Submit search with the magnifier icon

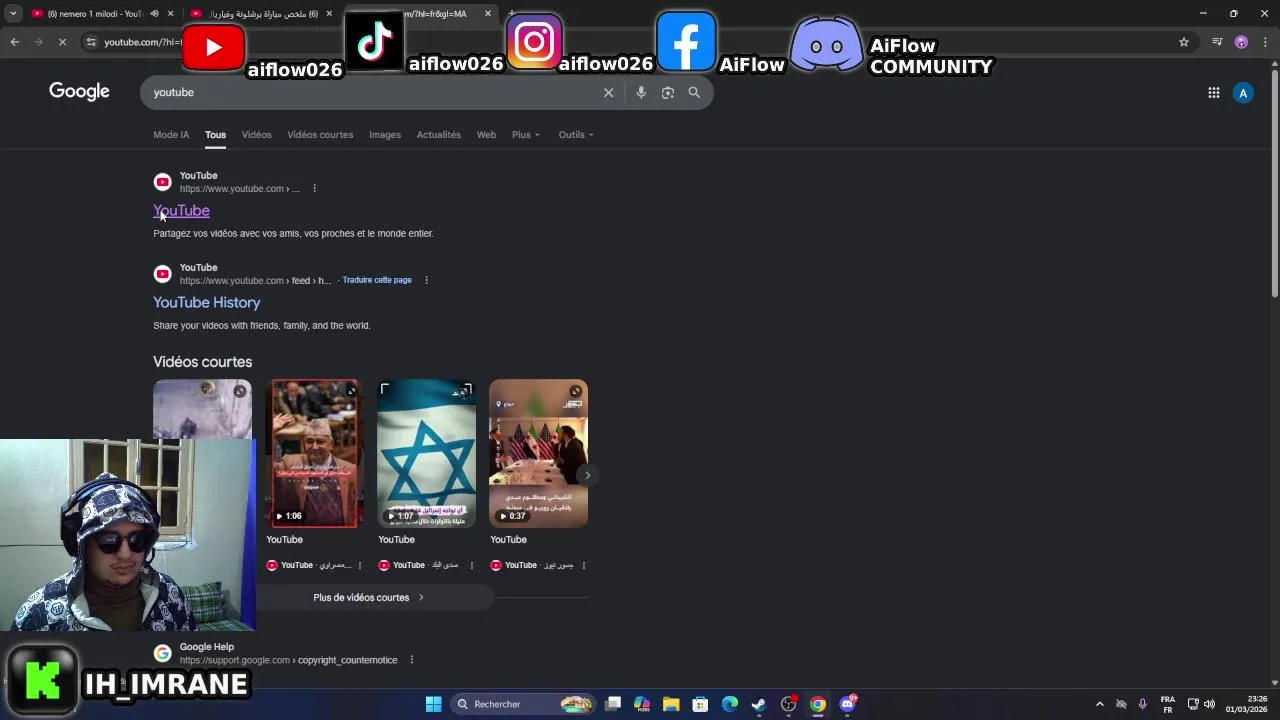pos(694,92)
